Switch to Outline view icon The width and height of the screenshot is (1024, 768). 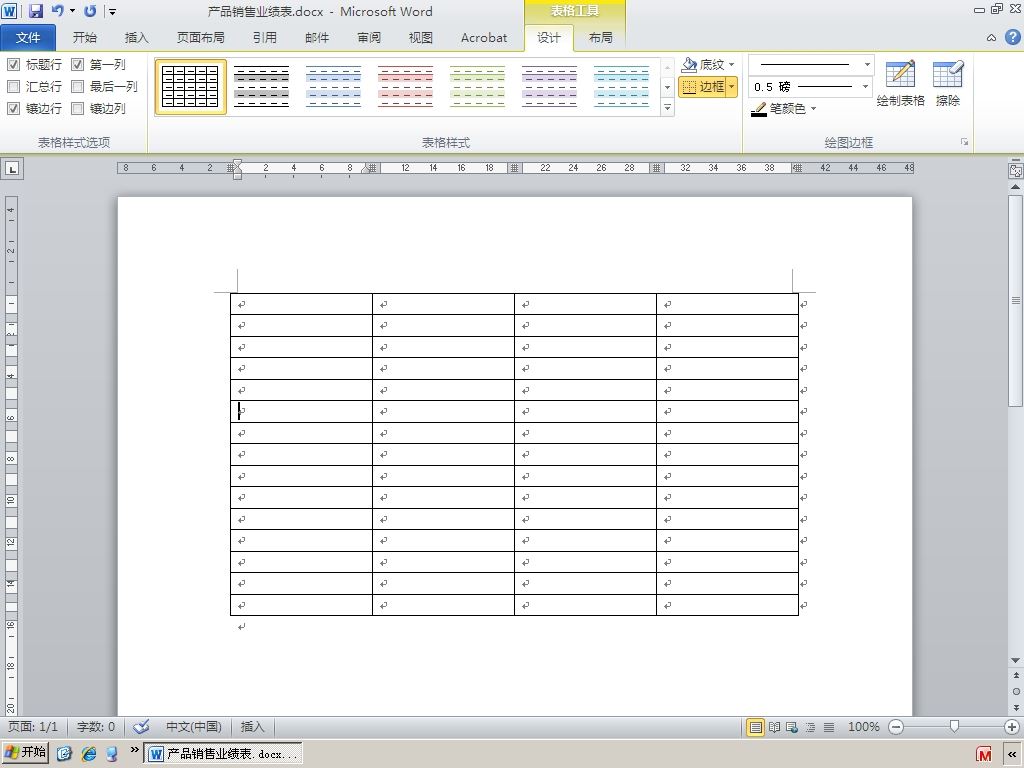(x=810, y=727)
